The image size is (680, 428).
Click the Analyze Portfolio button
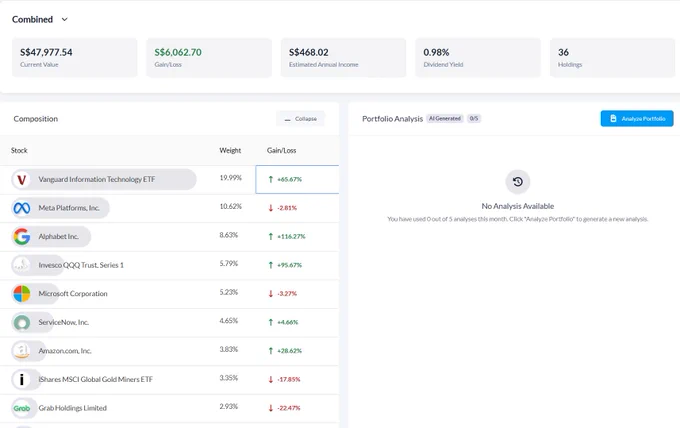[x=637, y=118]
